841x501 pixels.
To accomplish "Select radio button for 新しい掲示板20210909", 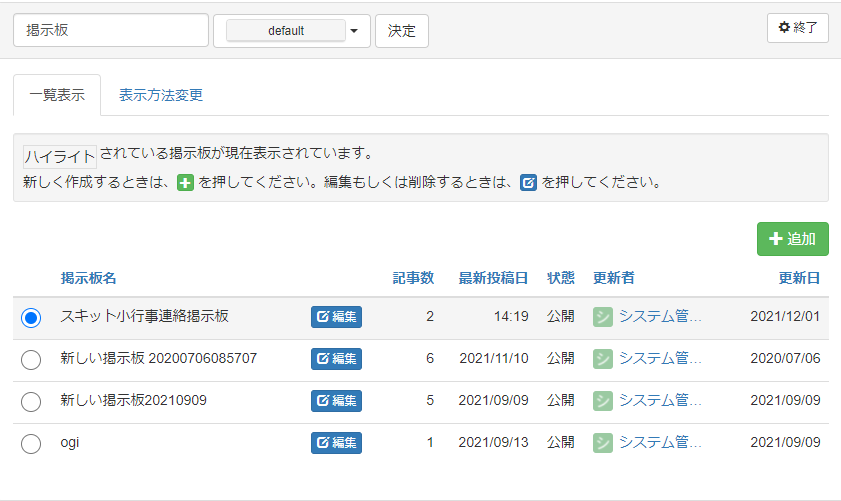I will click(x=31, y=401).
